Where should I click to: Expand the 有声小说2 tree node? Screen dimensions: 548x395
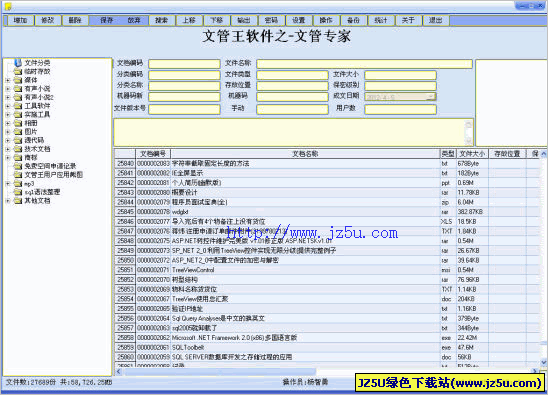click(x=8, y=98)
